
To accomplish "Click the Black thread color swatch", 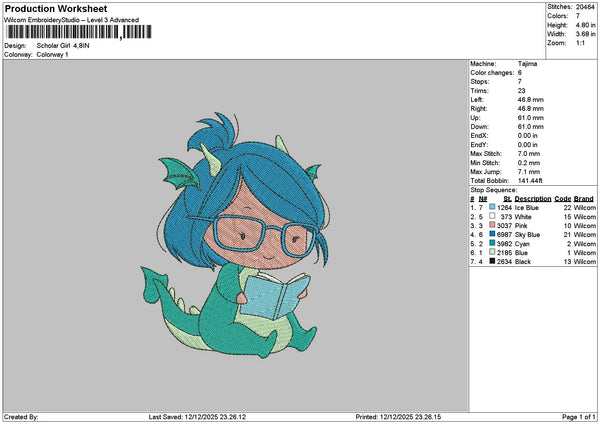I will [x=492, y=261].
